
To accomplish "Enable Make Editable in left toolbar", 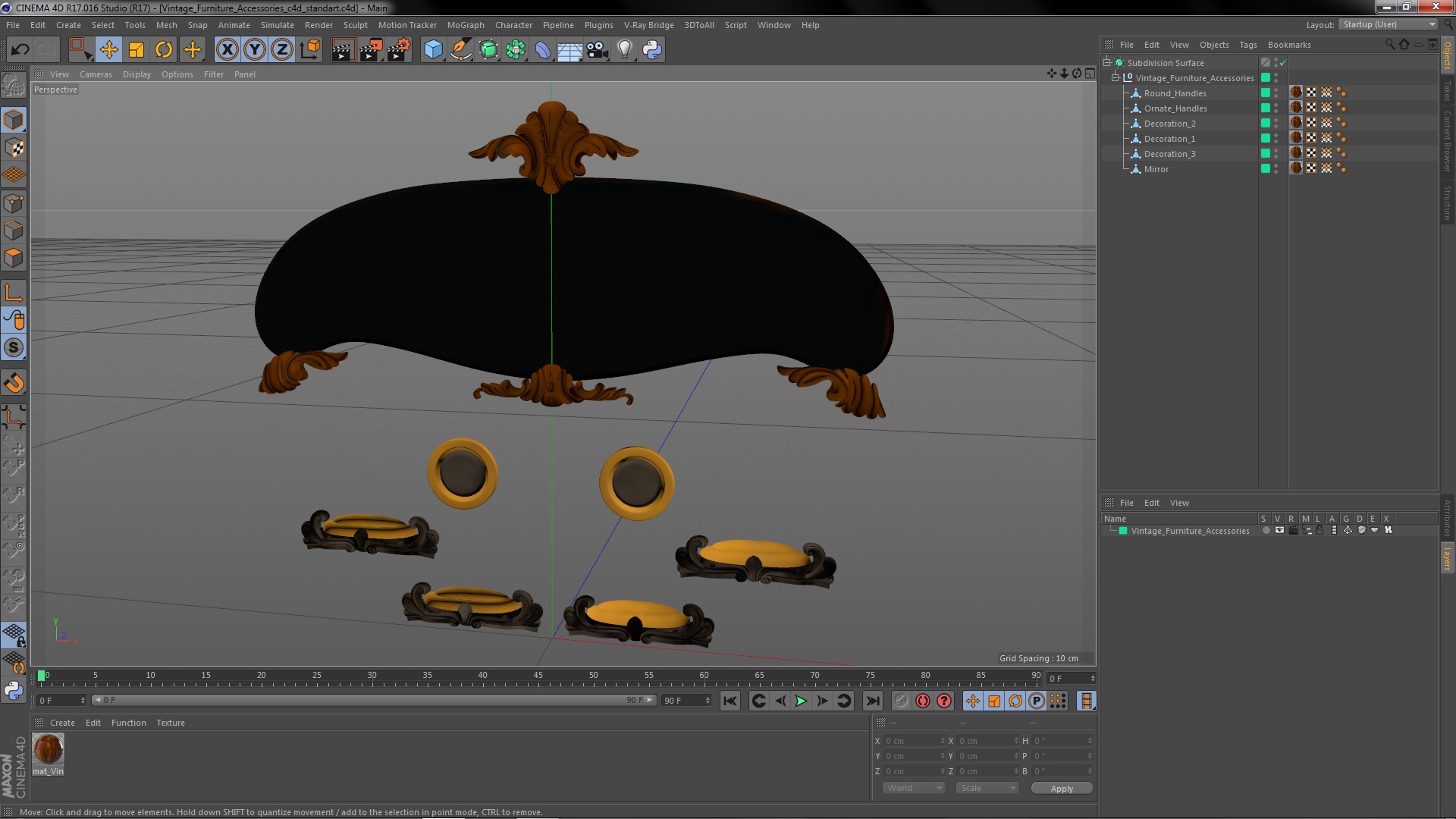I will click(14, 86).
